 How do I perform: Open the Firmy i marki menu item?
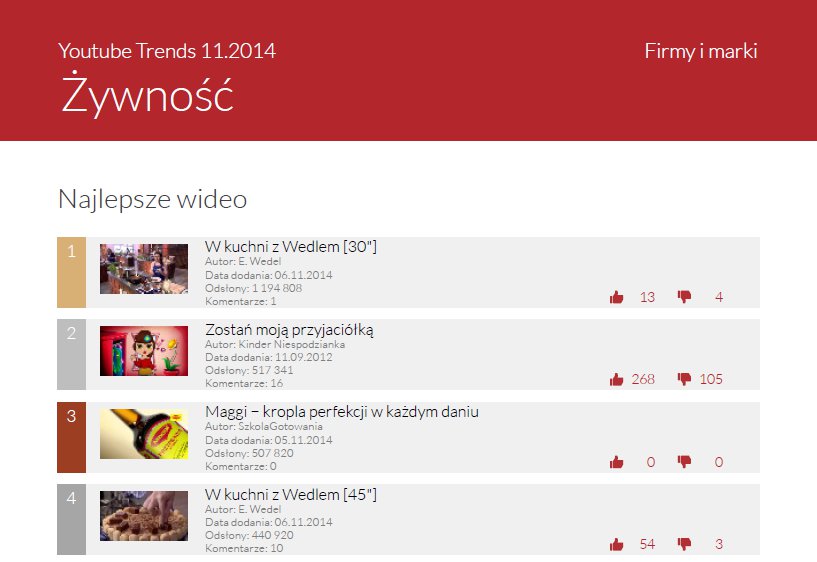click(700, 51)
